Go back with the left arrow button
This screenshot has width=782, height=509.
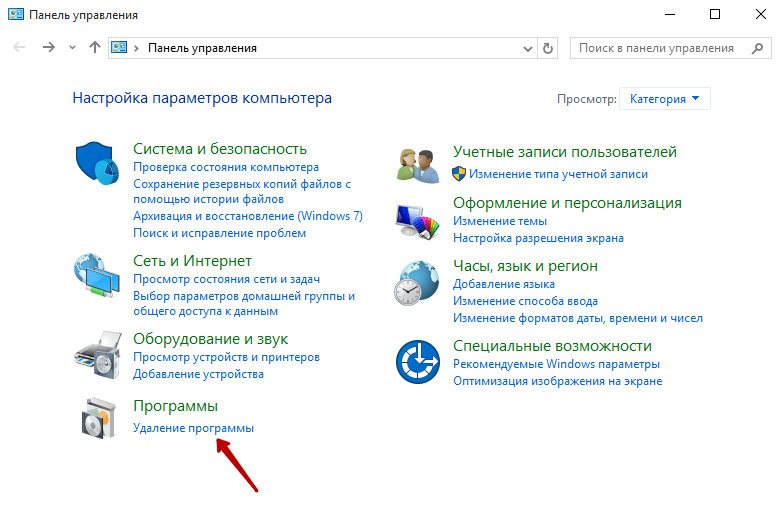[19, 48]
